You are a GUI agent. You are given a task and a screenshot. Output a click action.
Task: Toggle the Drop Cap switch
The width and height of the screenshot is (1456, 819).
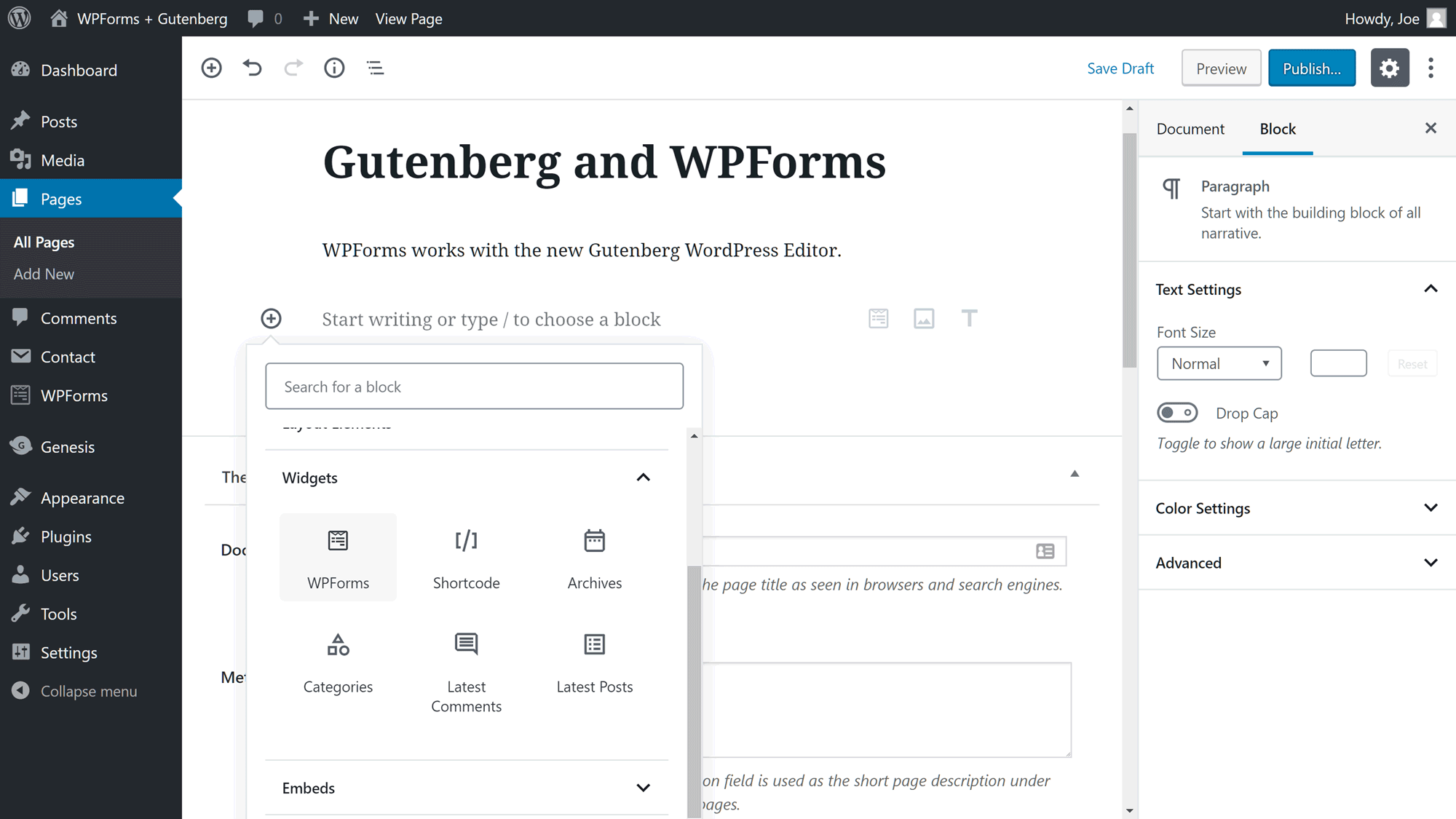click(x=1177, y=412)
